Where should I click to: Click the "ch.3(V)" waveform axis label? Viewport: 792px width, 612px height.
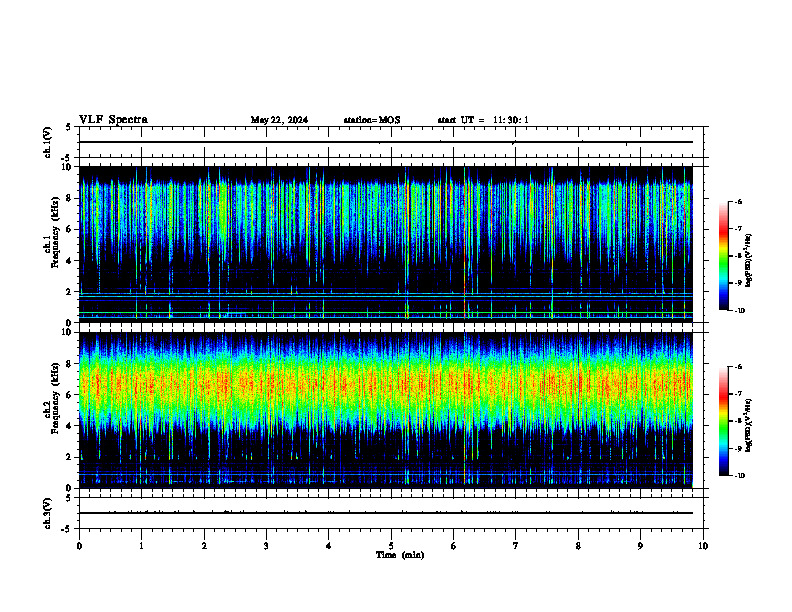click(47, 513)
